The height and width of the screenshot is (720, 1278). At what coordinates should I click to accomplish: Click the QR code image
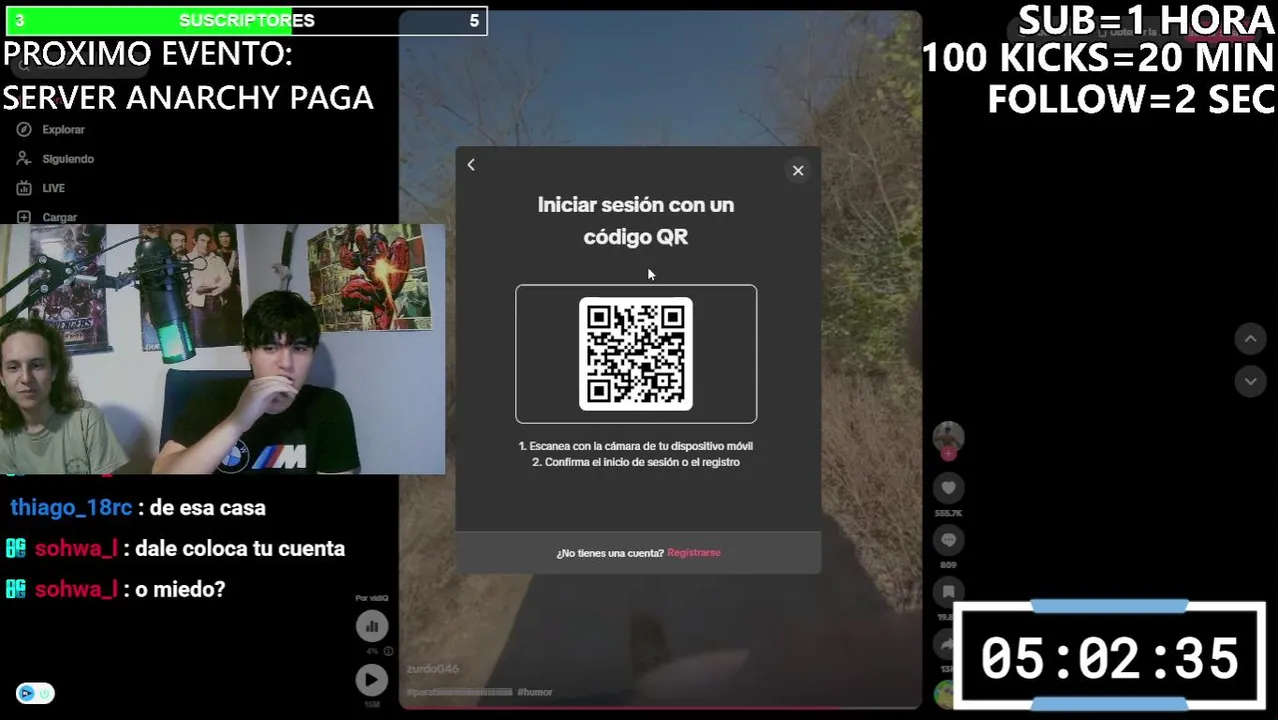[x=636, y=354]
